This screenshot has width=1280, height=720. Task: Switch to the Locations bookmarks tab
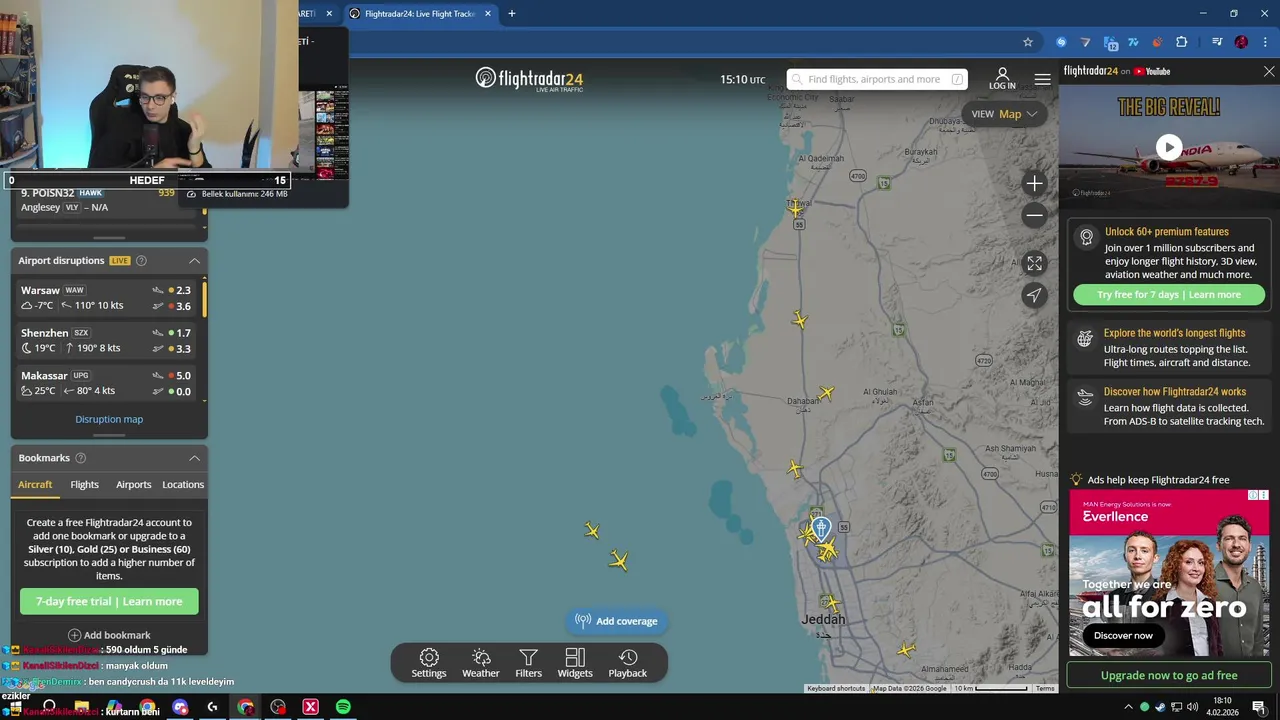[183, 485]
